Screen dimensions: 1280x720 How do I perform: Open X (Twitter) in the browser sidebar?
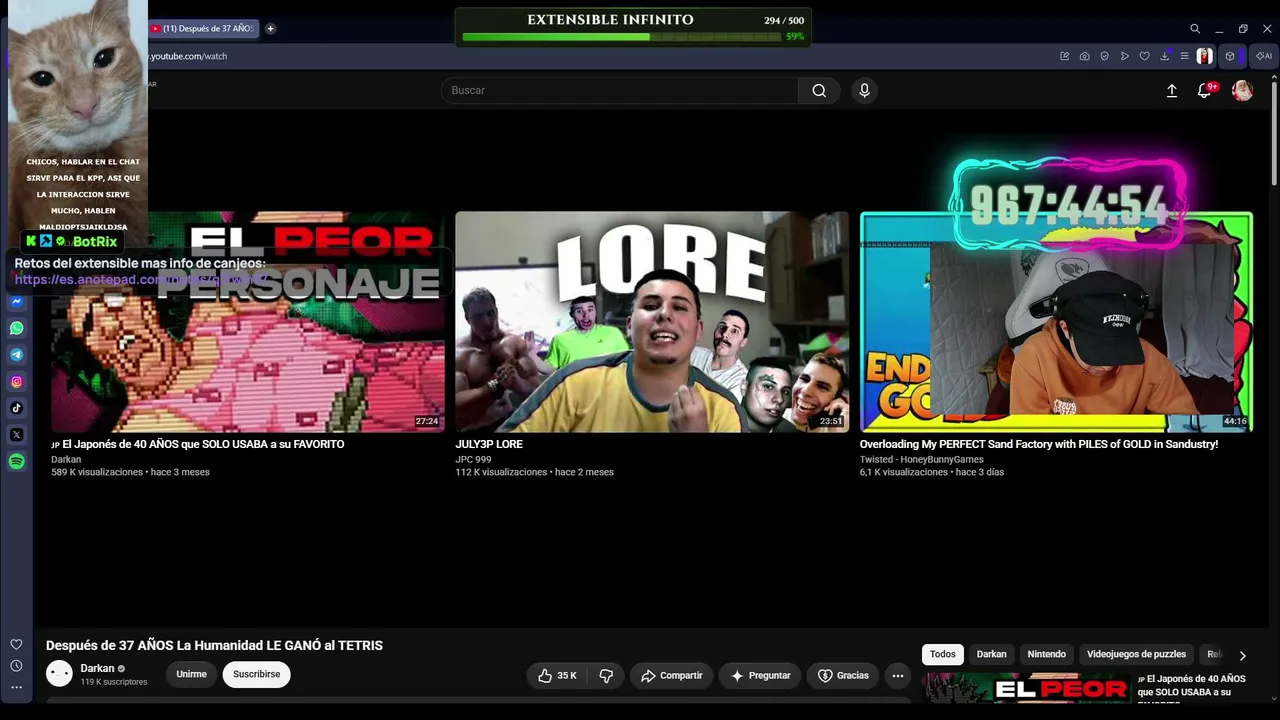tap(17, 435)
